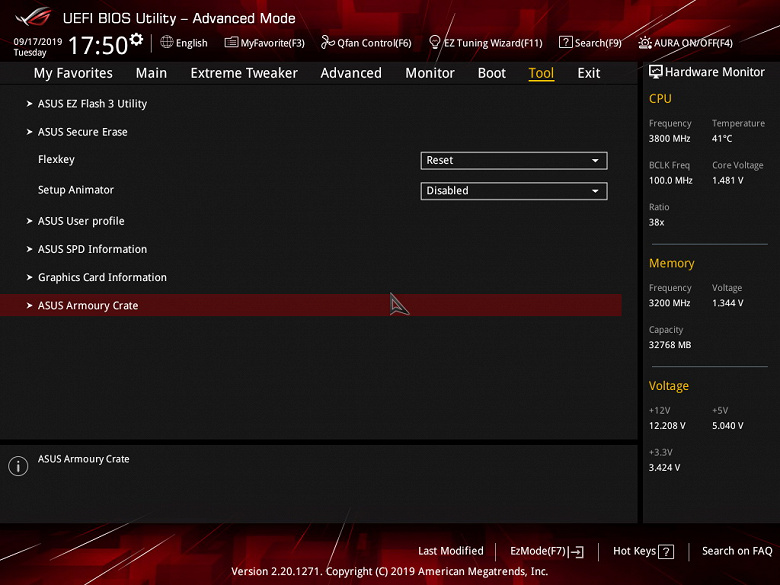
Task: Click the MyFavorite list icon
Action: 231,42
